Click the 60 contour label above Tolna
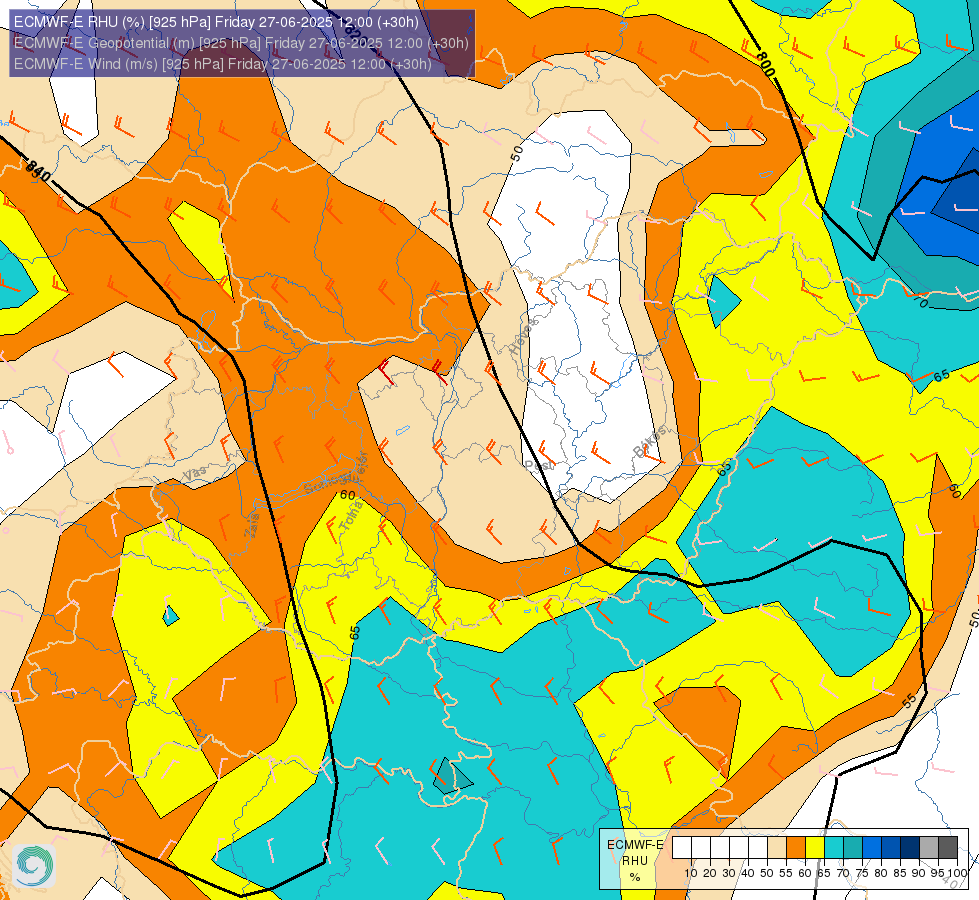 click(x=348, y=495)
